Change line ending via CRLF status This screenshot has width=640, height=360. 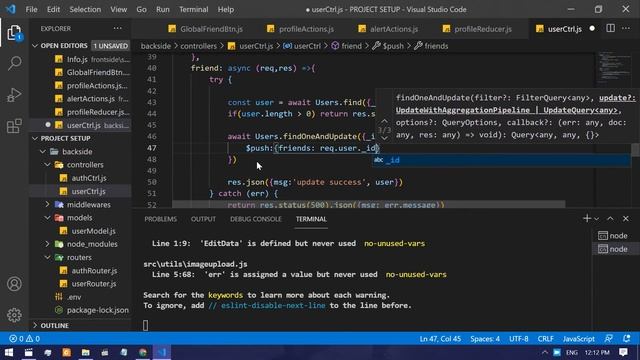click(x=545, y=338)
